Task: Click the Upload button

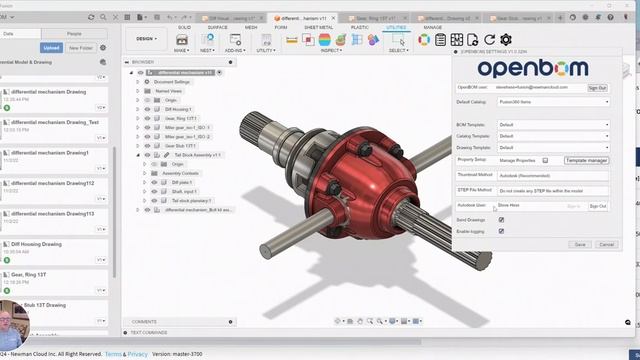Action: click(x=51, y=48)
